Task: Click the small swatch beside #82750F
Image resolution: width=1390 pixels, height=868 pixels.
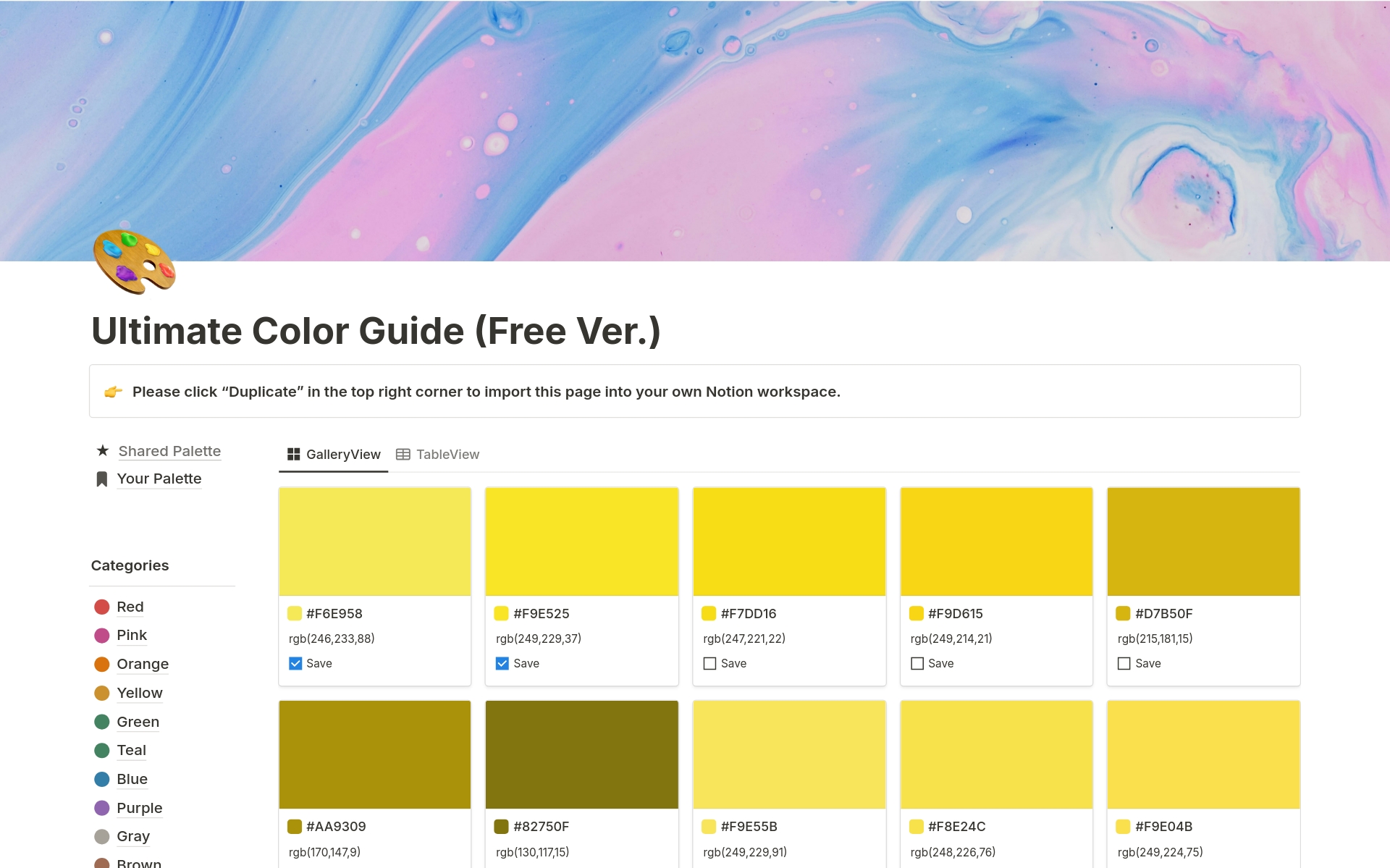Action: click(502, 827)
